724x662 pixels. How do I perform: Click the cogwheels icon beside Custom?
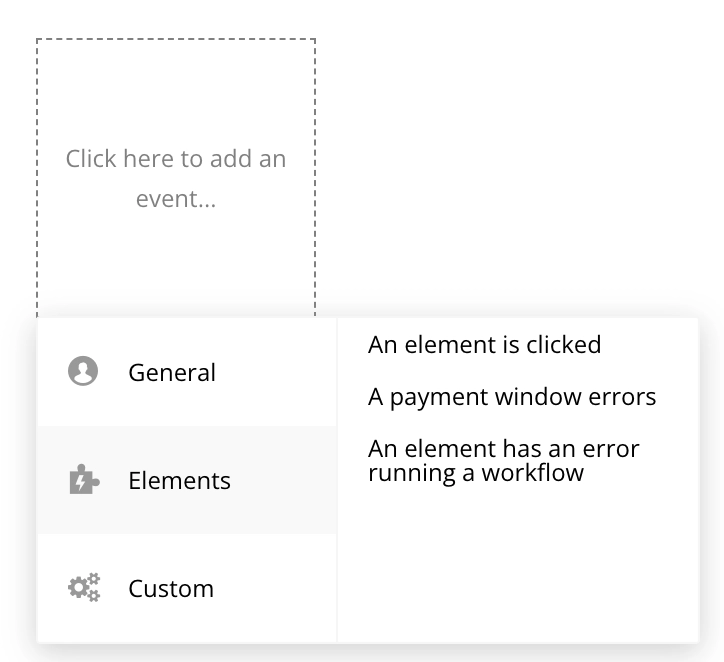pos(83,588)
